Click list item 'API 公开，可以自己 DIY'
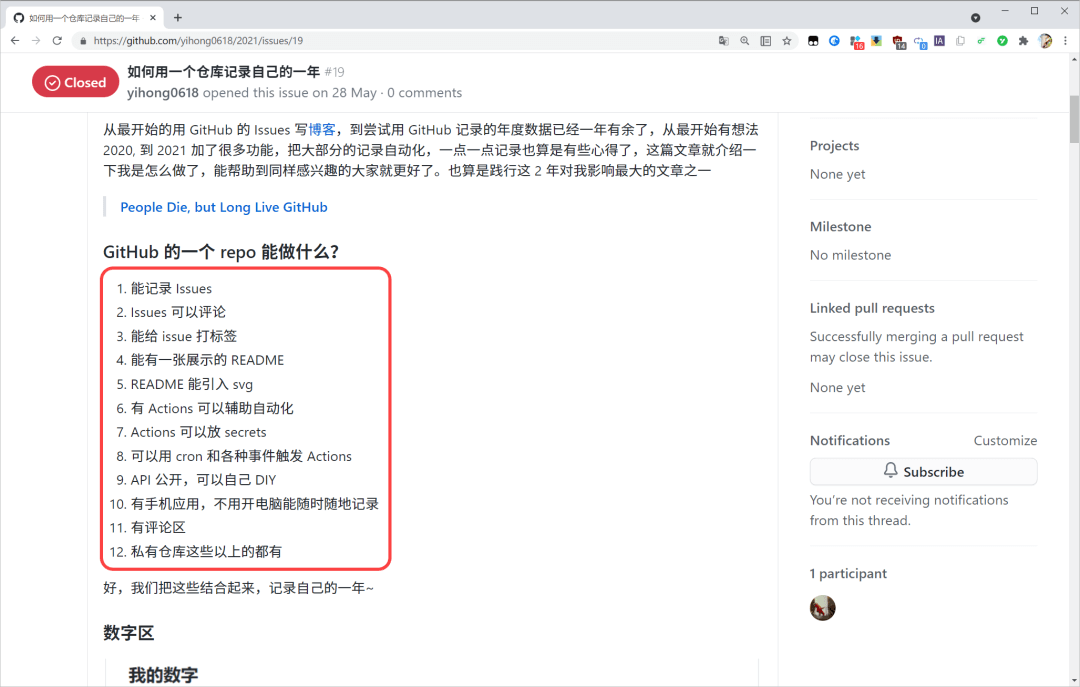This screenshot has height=687, width=1080. pos(203,480)
